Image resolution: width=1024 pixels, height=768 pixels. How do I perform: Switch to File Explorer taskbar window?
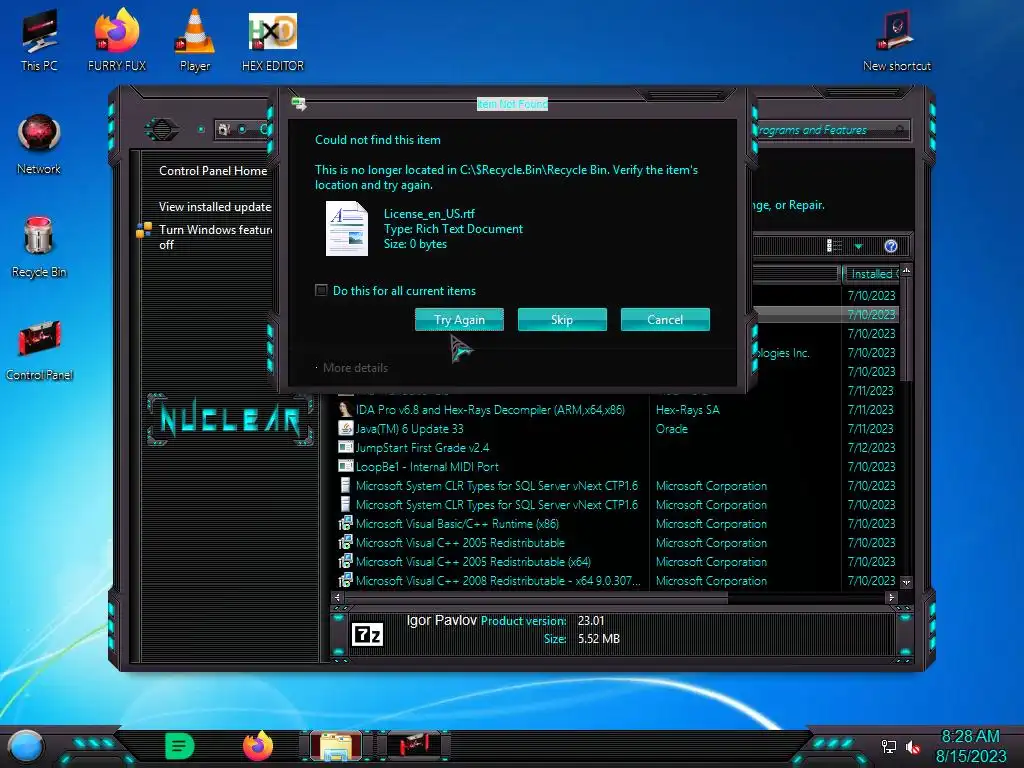tap(336, 746)
